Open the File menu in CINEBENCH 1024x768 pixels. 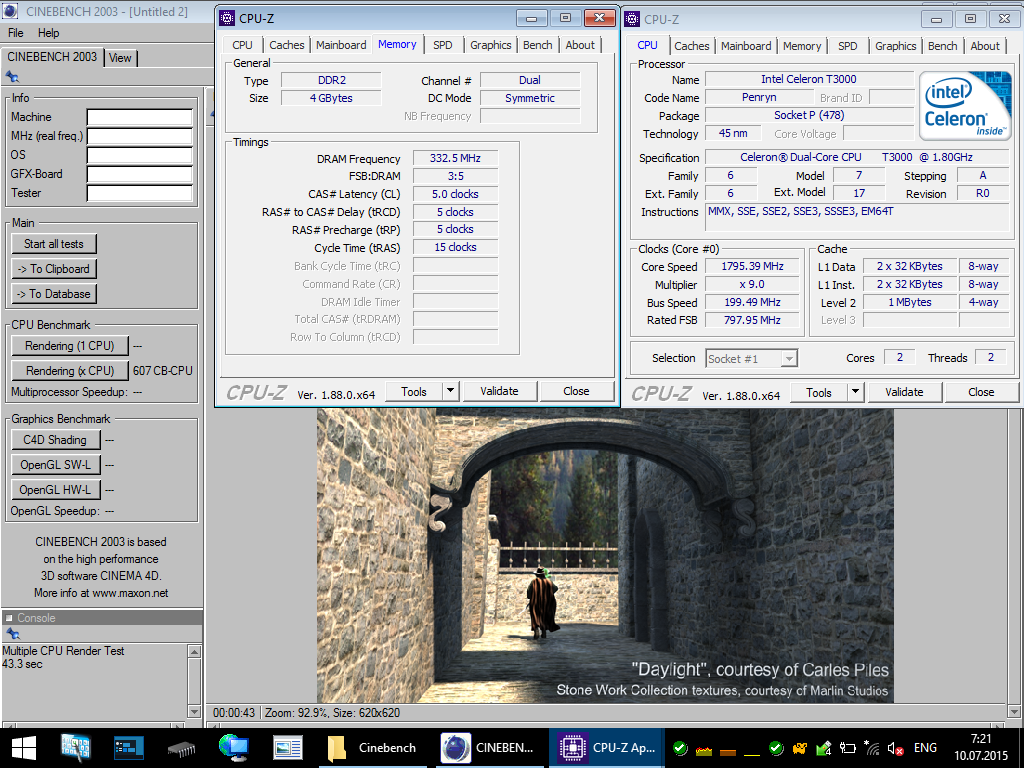(16, 33)
